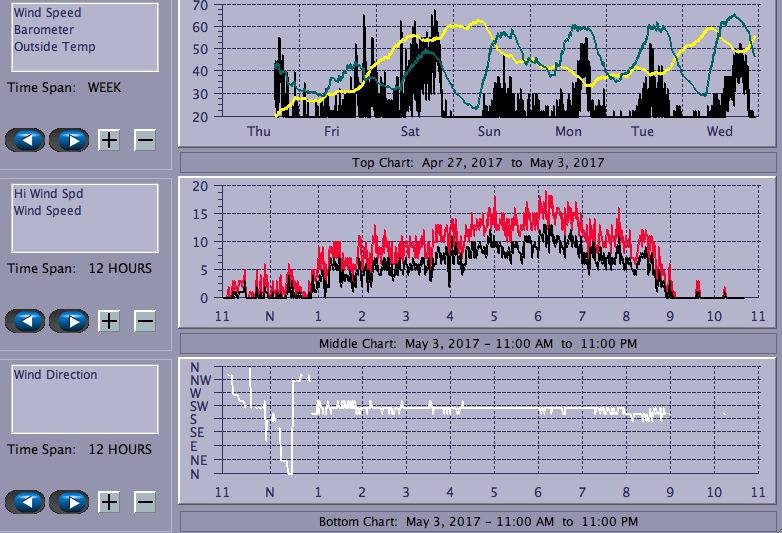This screenshot has height=533, width=782.
Task: Advance the middle chart forward in time
Action: pyautogui.click(x=69, y=321)
